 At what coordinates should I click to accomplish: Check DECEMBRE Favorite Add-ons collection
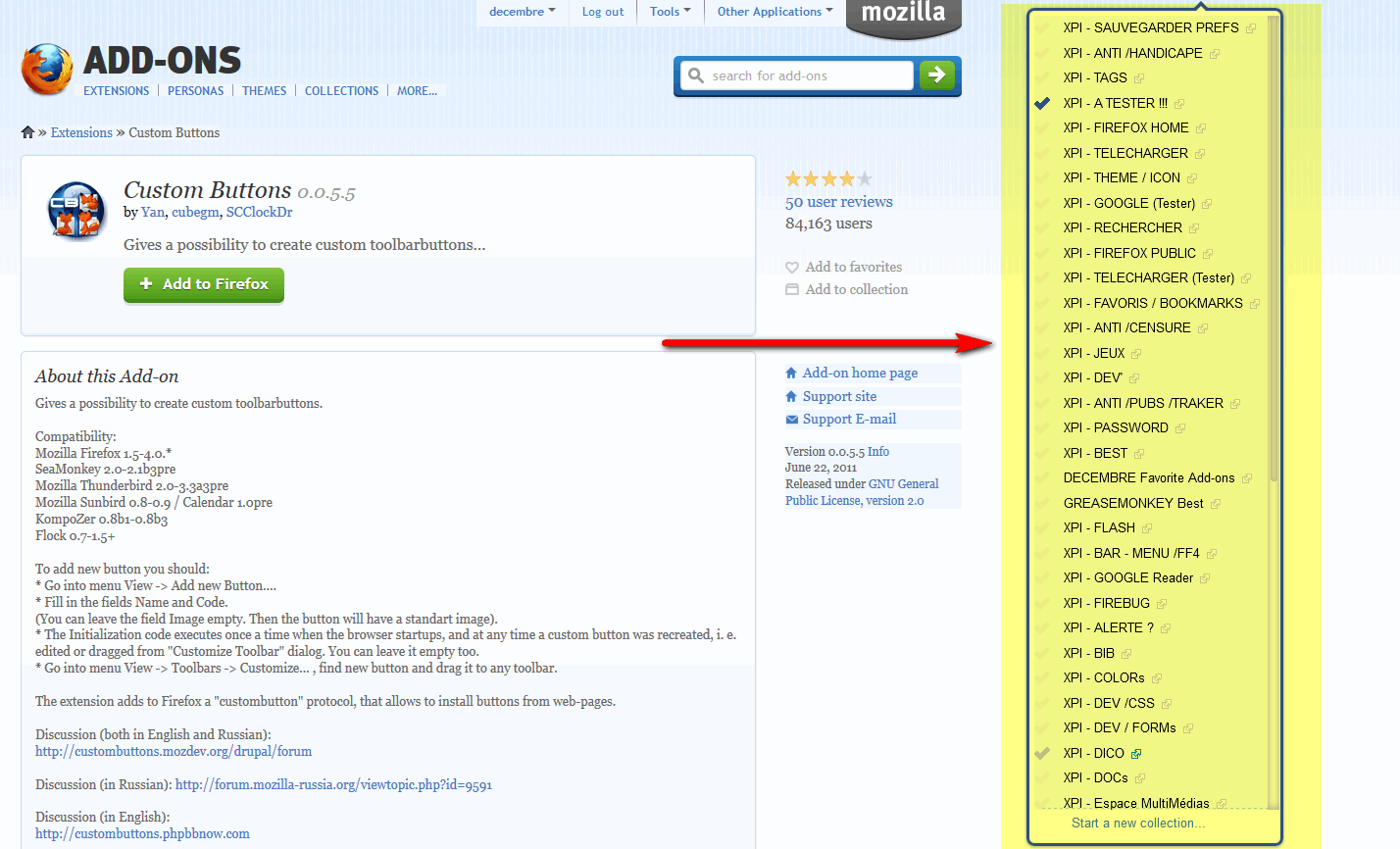pos(1042,477)
